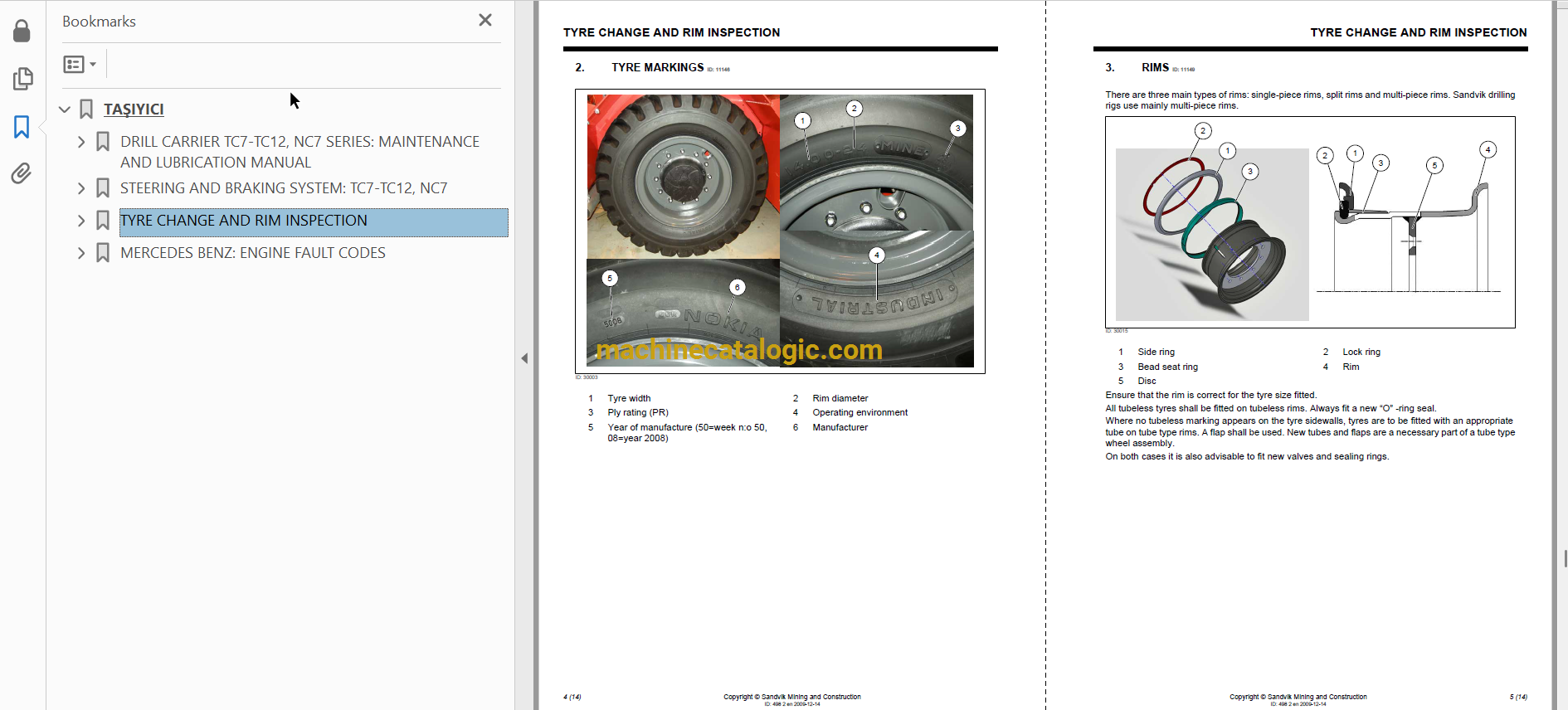Click bookmark icon beside TYRE CHANGE entry

103,221
